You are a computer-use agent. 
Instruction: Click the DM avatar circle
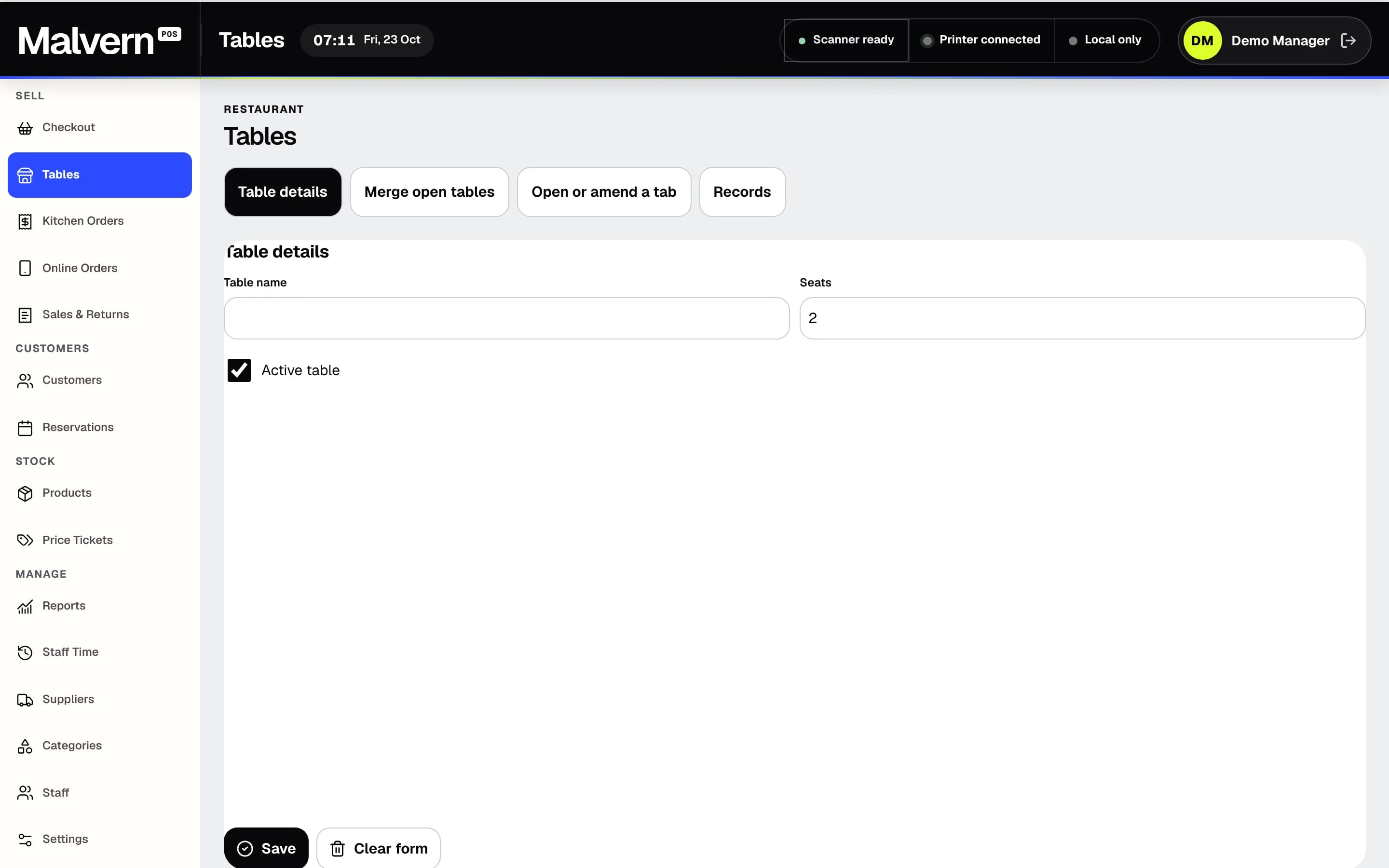tap(1202, 40)
